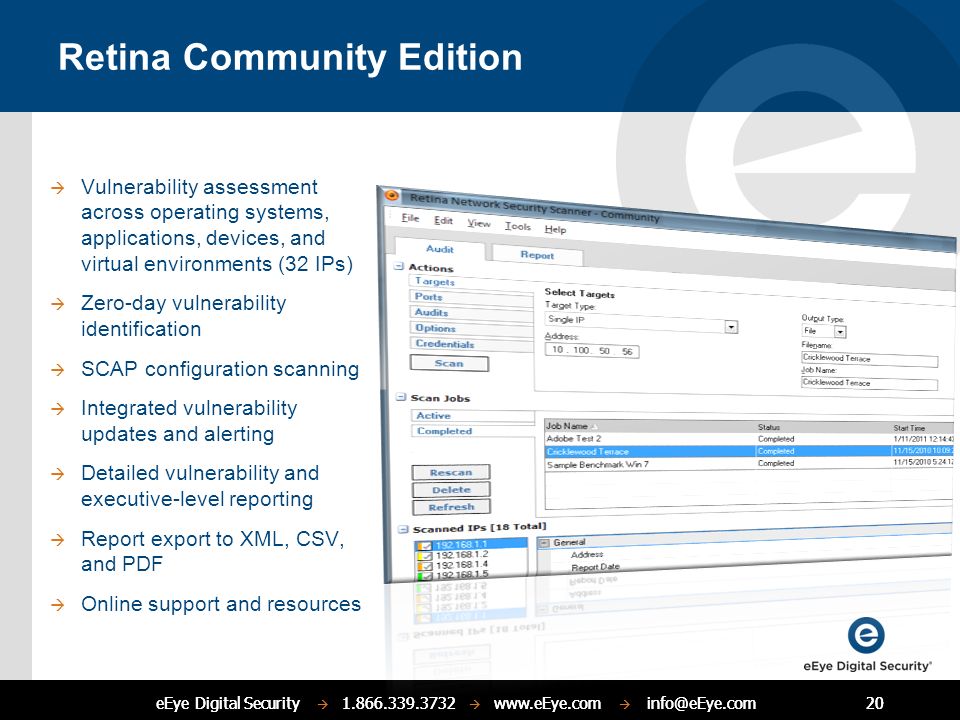Select the Adobe Test 2 job row
The image size is (960, 720).
click(x=749, y=439)
